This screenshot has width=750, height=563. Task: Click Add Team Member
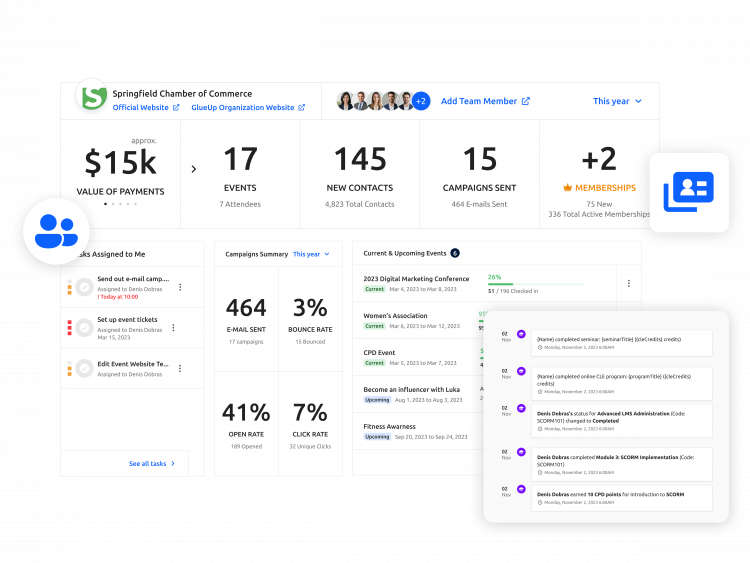pyautogui.click(x=485, y=101)
